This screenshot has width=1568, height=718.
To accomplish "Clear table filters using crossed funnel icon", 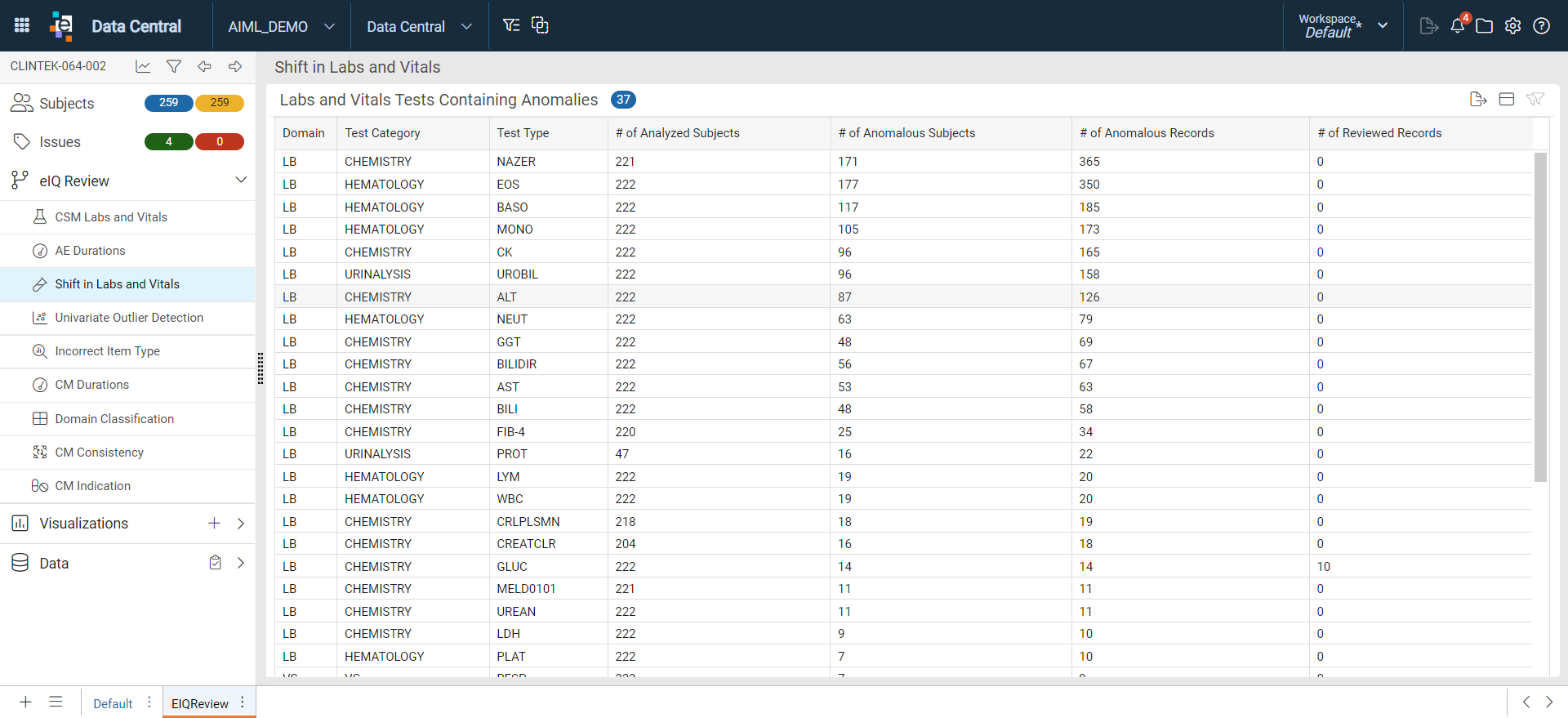I will coord(1535,99).
